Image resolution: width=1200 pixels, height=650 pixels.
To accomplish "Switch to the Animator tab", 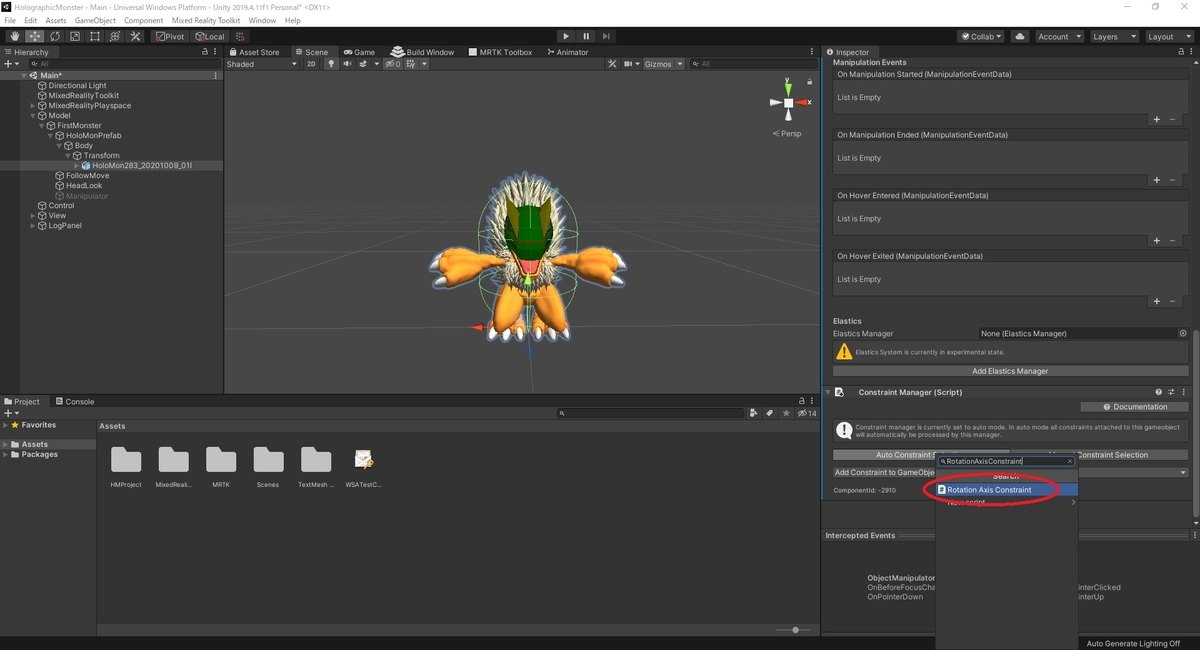I will [567, 52].
